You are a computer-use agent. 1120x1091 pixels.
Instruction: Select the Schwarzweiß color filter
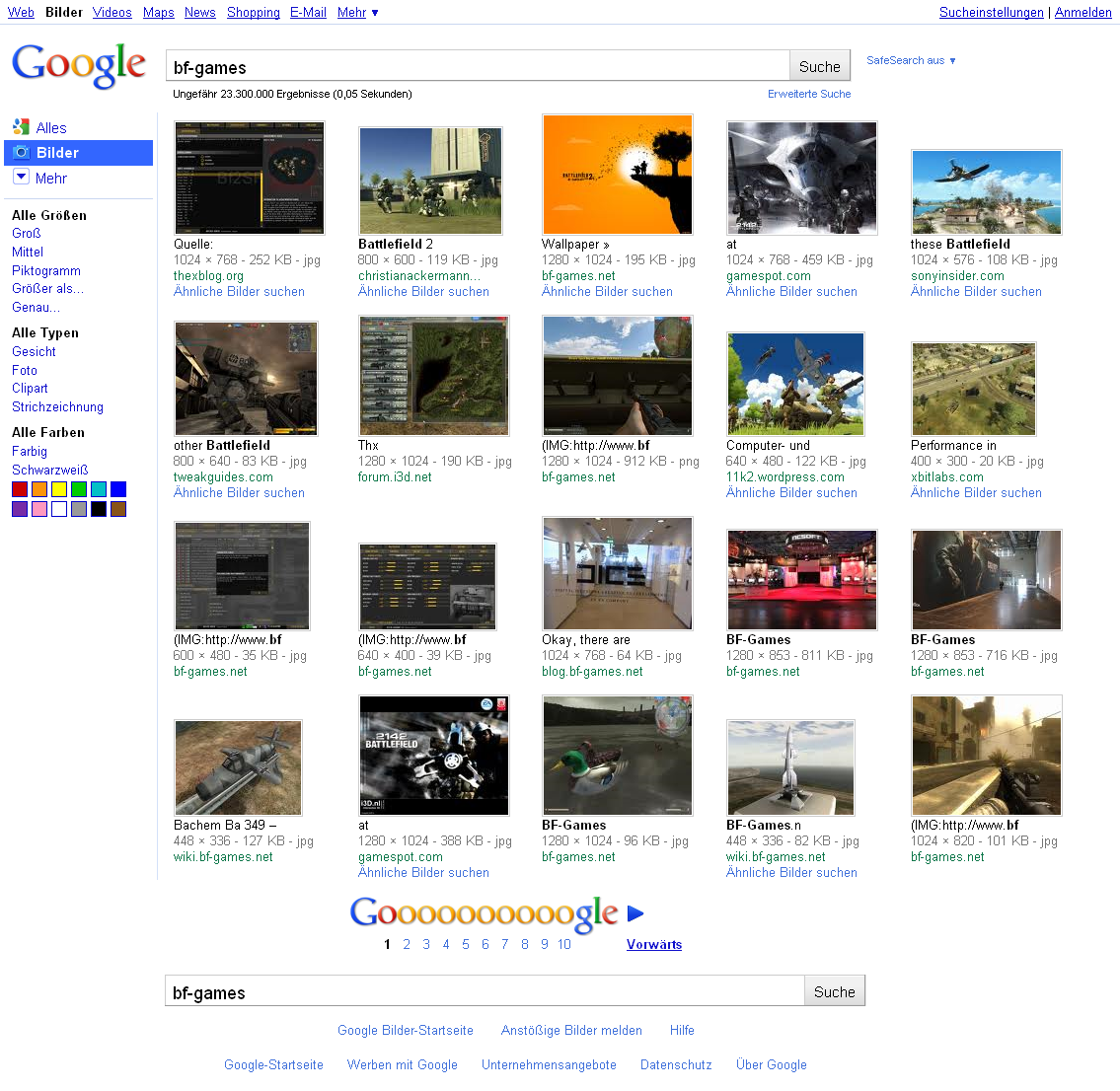point(50,470)
